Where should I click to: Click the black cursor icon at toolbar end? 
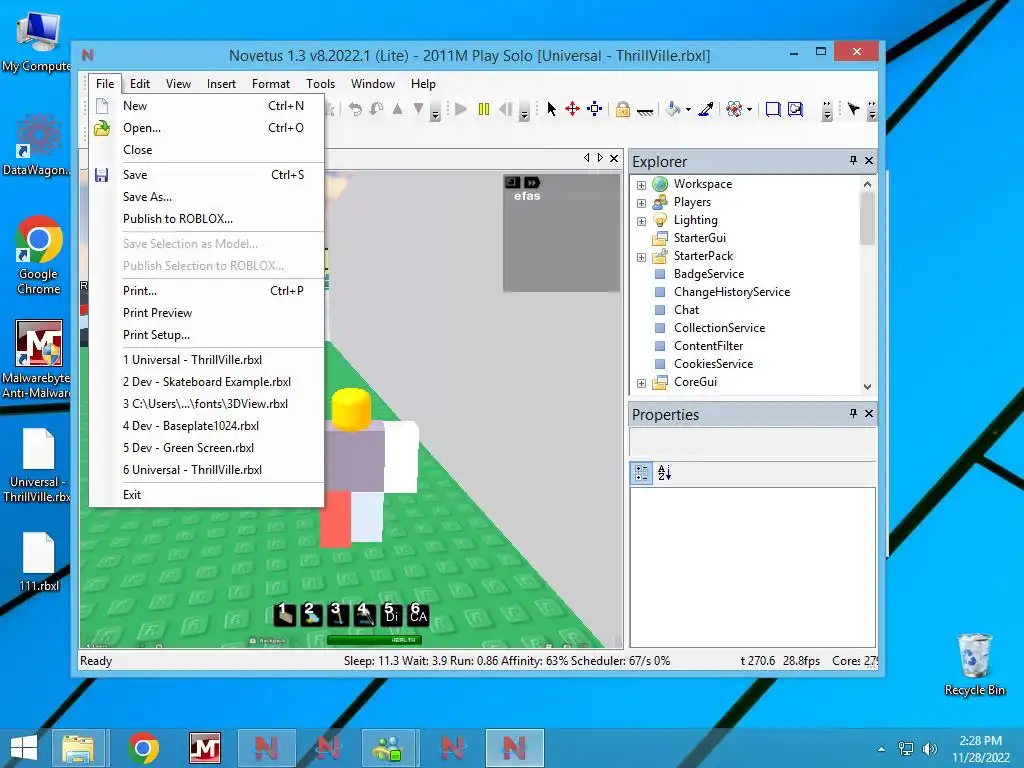click(853, 109)
